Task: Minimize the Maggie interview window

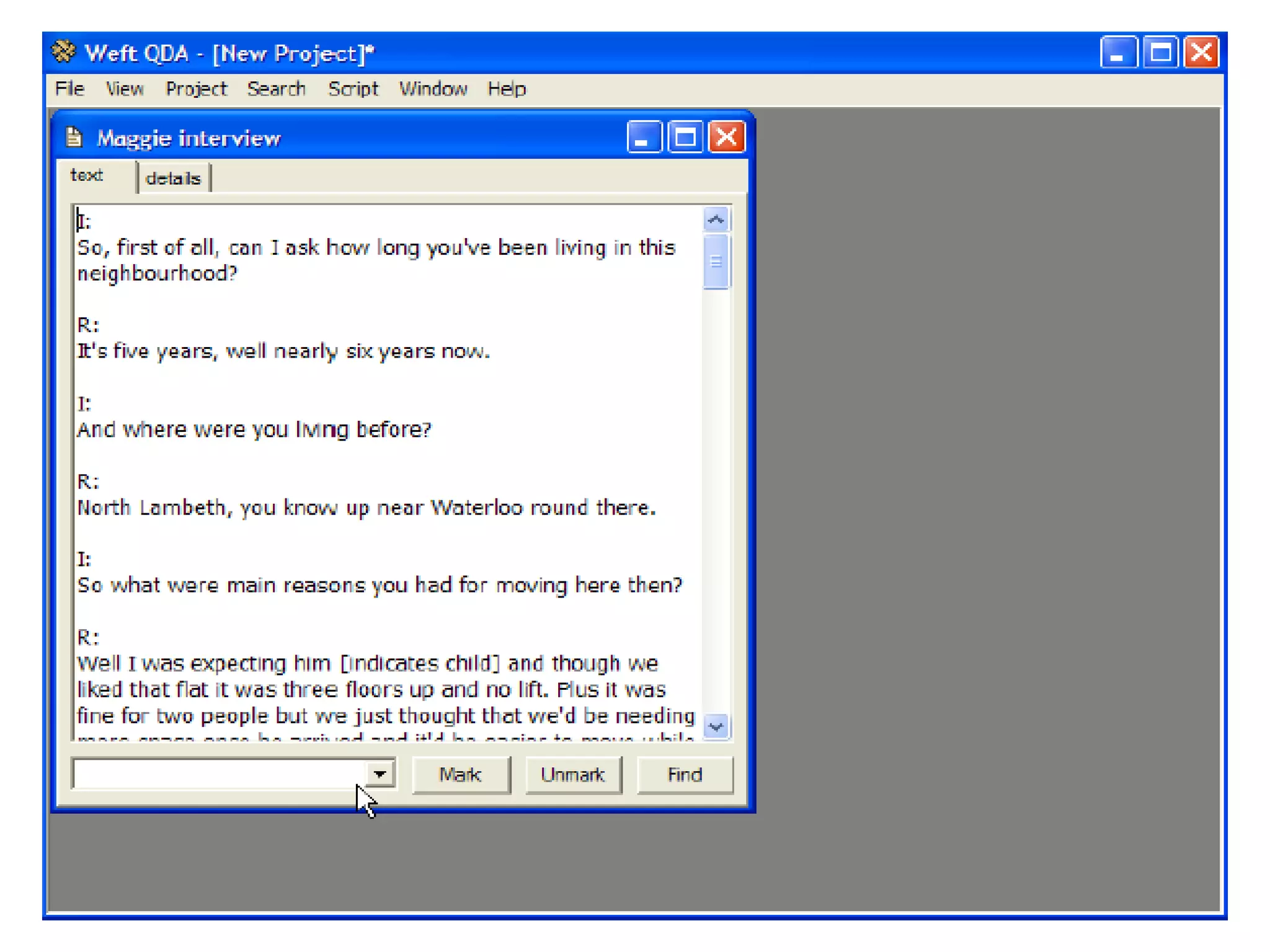Action: pos(644,137)
